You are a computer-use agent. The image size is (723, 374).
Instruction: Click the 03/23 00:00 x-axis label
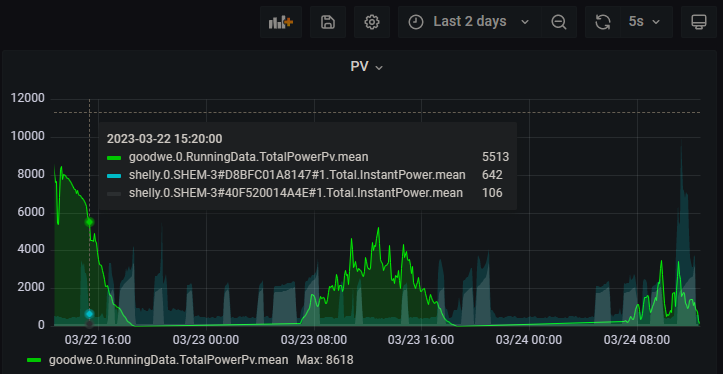[x=206, y=340]
